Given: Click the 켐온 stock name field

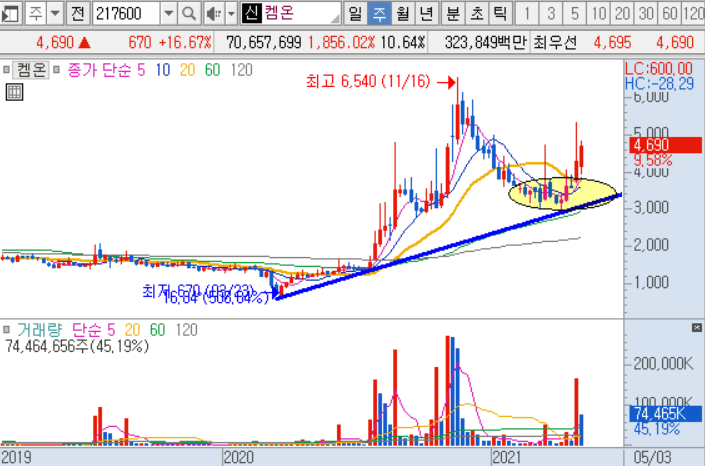Looking at the screenshot, I should tap(290, 13).
